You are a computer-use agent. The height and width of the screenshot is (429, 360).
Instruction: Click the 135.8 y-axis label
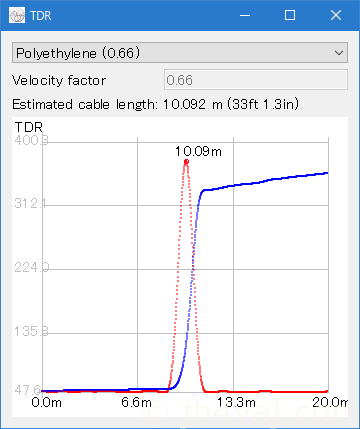[31, 331]
